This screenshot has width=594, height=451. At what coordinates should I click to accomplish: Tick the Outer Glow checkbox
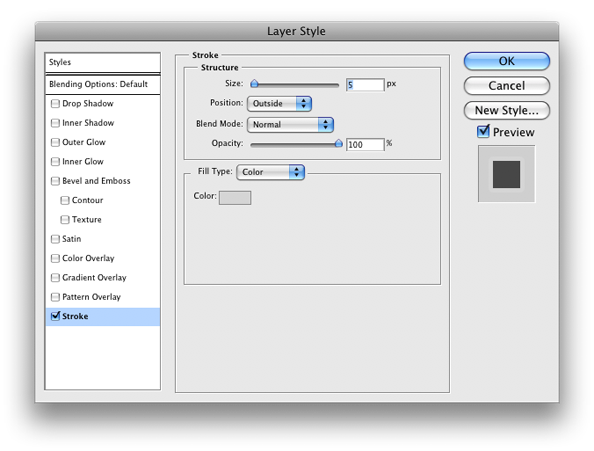[55, 142]
